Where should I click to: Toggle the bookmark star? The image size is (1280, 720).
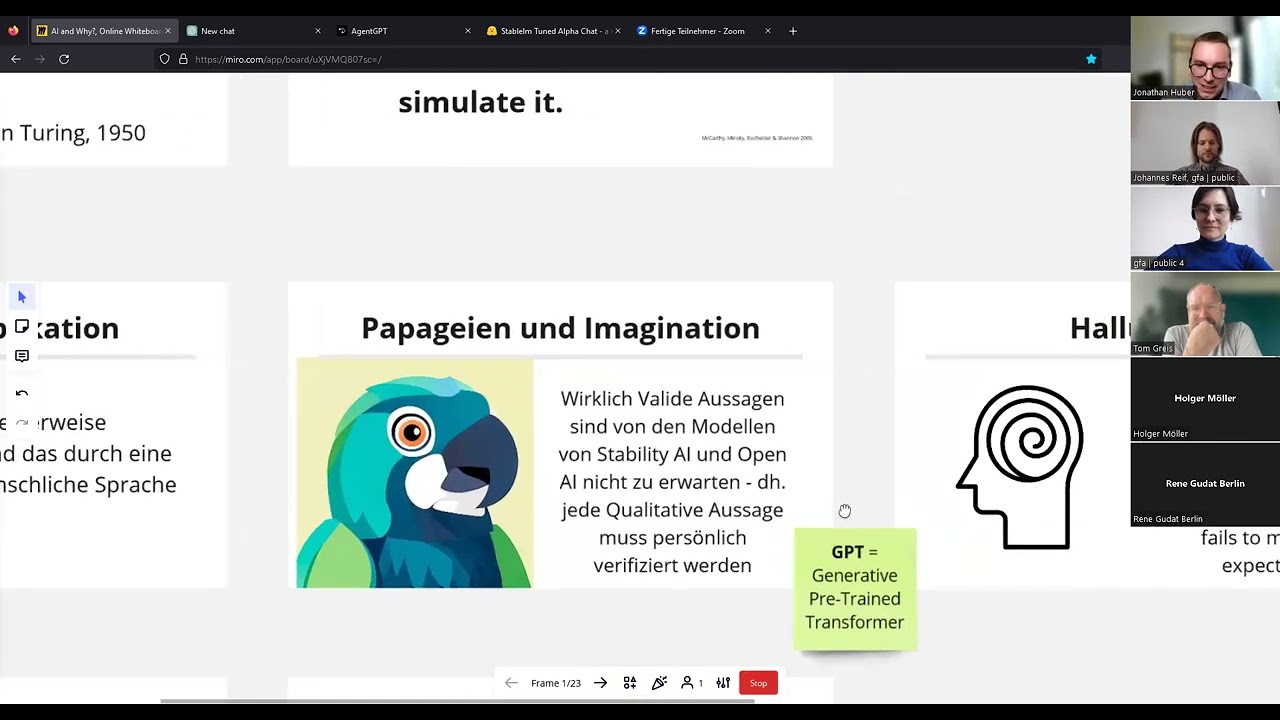[1091, 59]
